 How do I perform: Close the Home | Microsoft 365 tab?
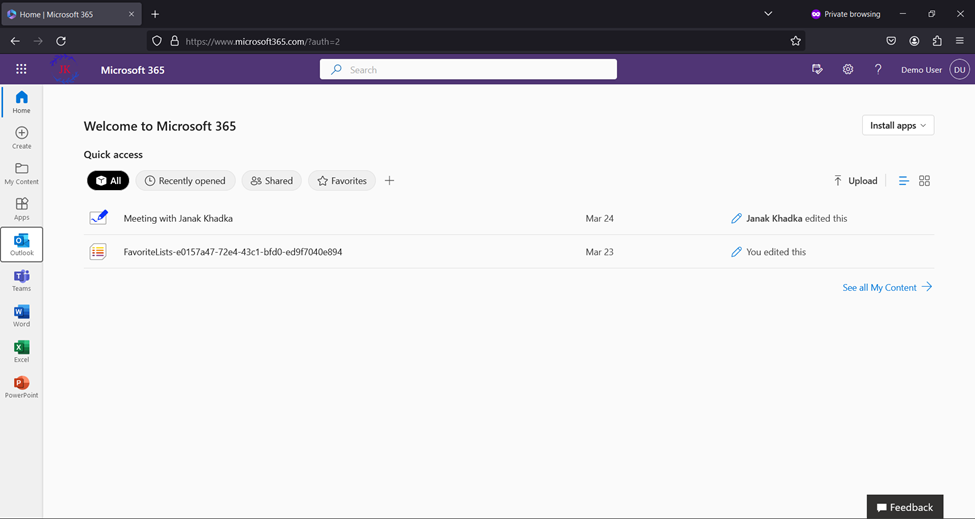point(131,14)
